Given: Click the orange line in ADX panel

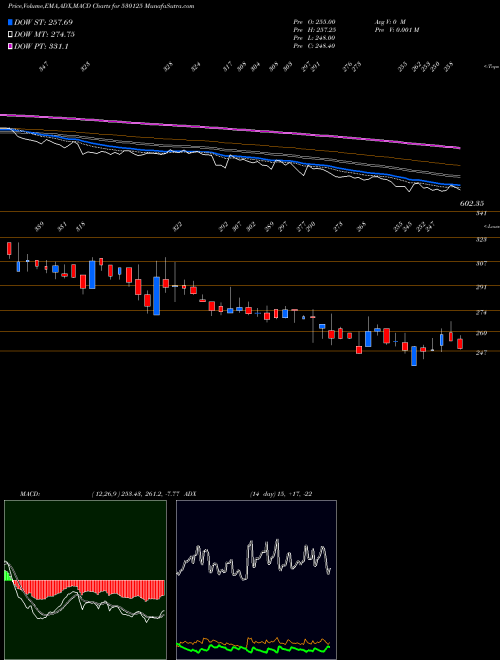Looking at the screenshot, I should pyautogui.click(x=254, y=641).
